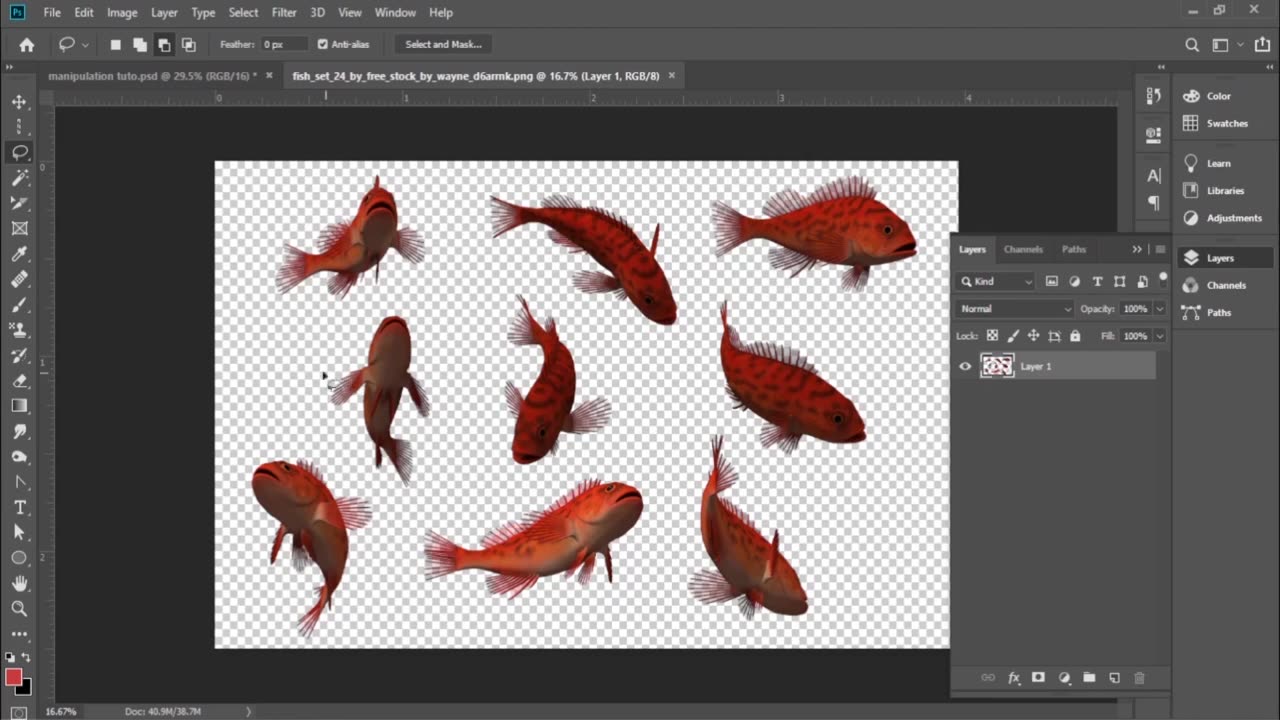Open the File menu
Viewport: 1280px width, 720px height.
pyautogui.click(x=52, y=12)
